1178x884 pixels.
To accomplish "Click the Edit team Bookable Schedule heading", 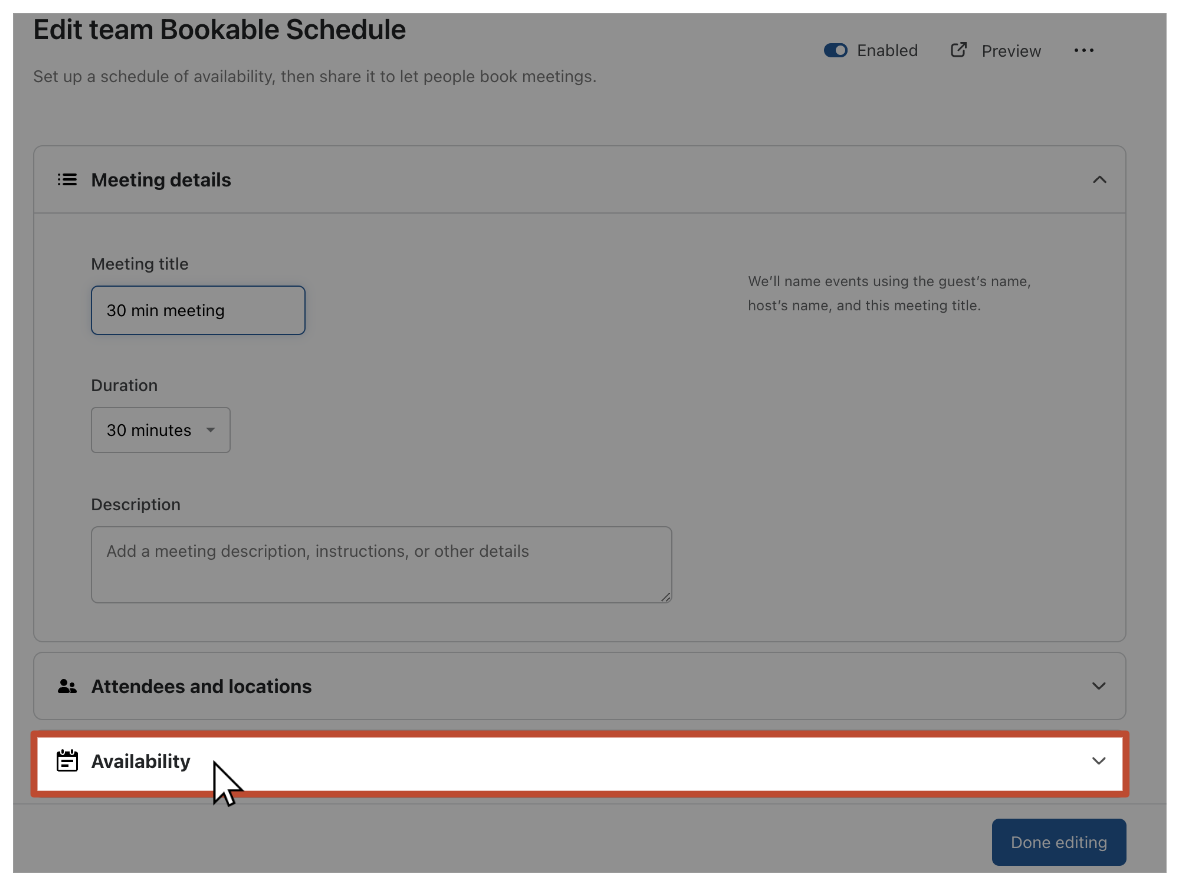I will tap(219, 30).
